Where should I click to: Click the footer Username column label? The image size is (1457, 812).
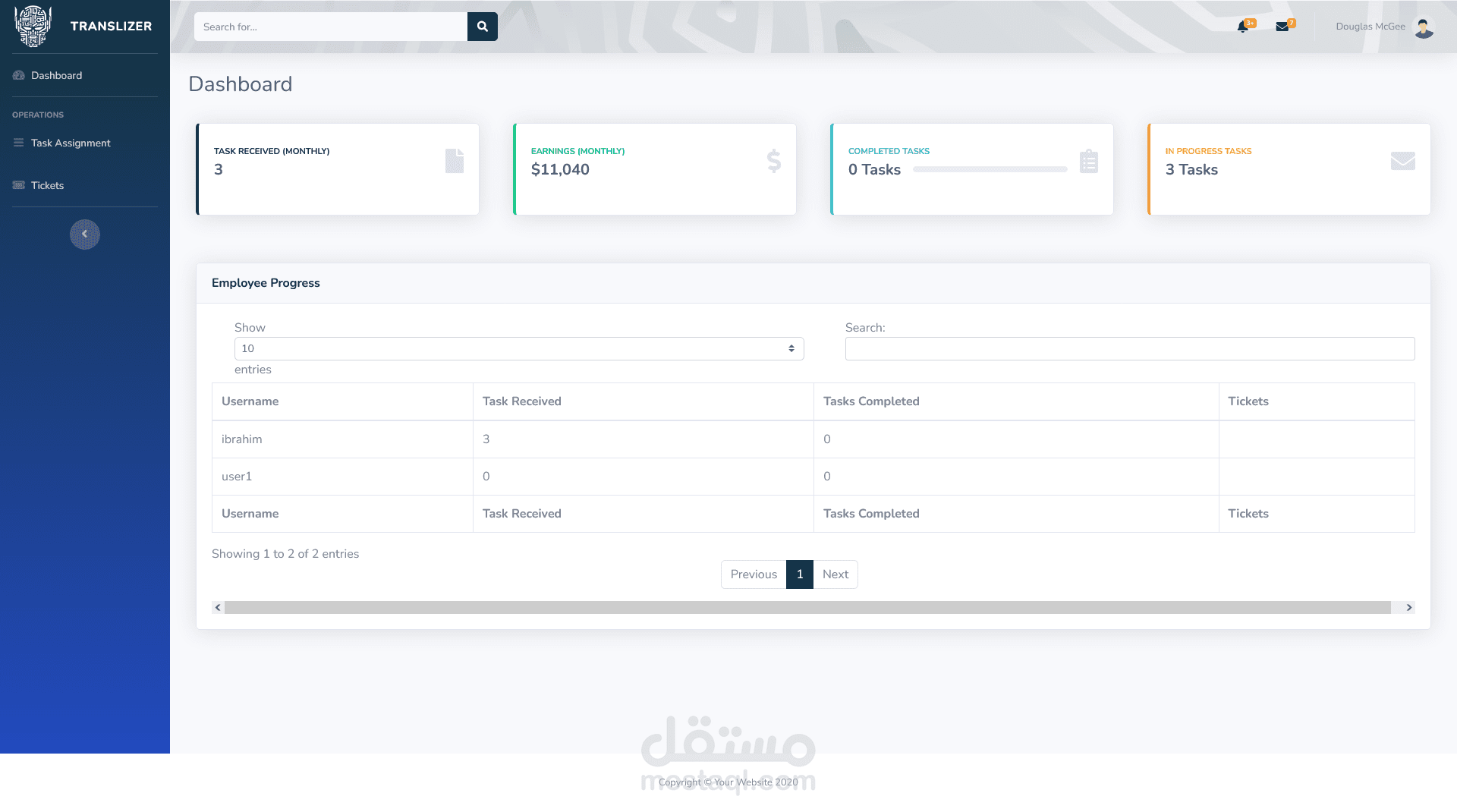pyautogui.click(x=250, y=514)
